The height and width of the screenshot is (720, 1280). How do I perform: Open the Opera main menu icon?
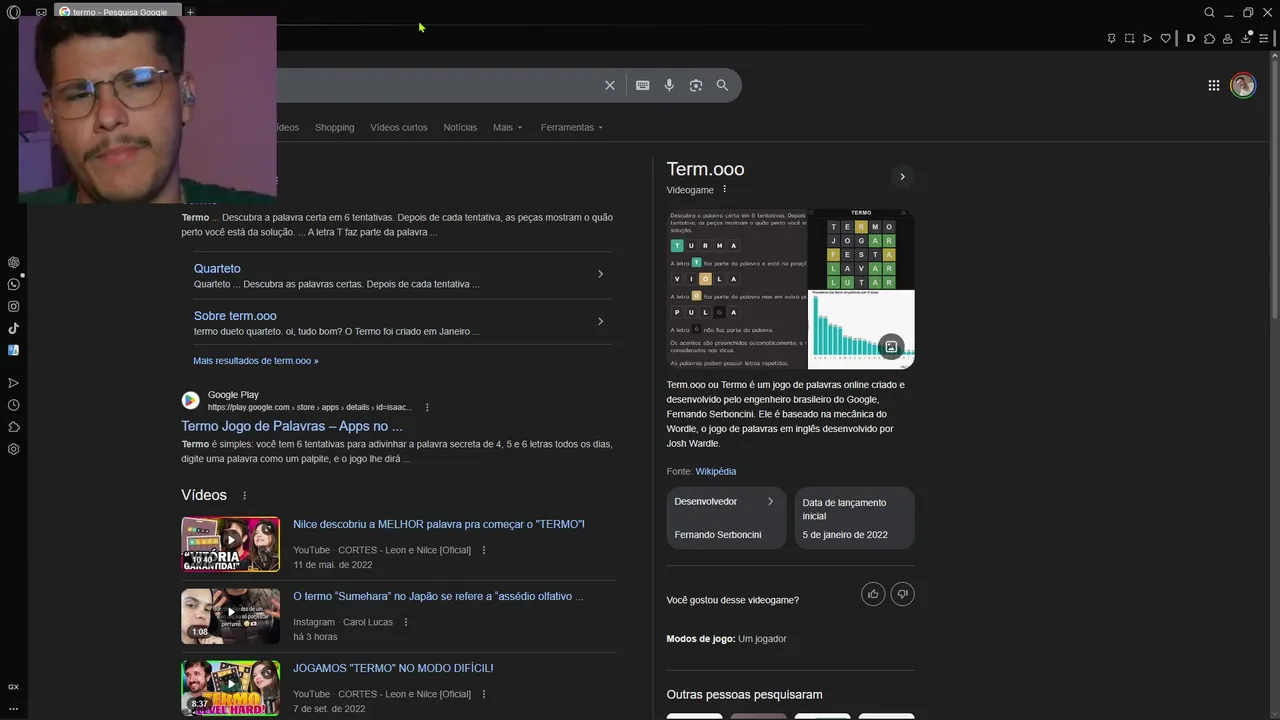pos(14,12)
